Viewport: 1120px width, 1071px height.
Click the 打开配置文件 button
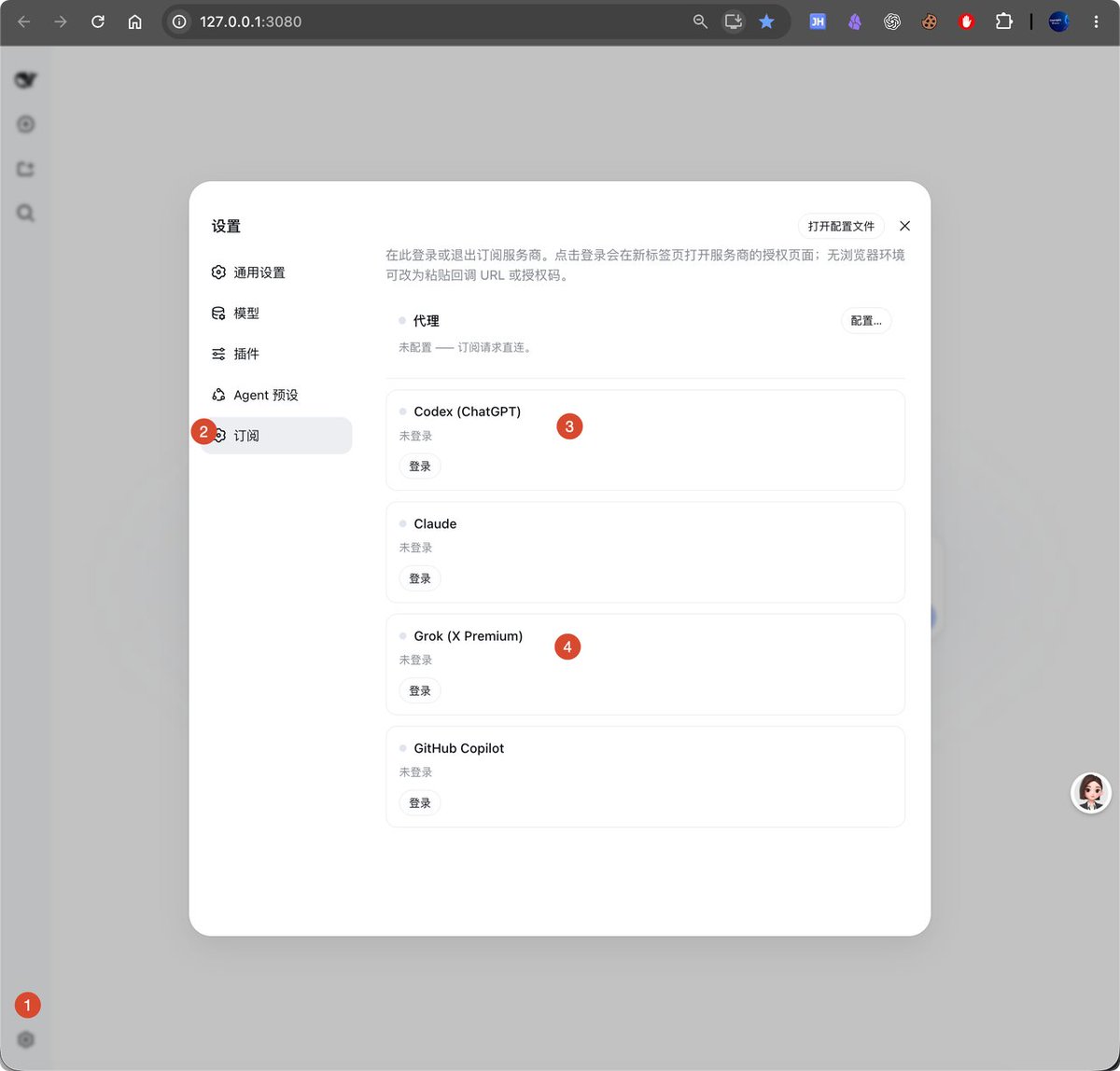coord(841,226)
